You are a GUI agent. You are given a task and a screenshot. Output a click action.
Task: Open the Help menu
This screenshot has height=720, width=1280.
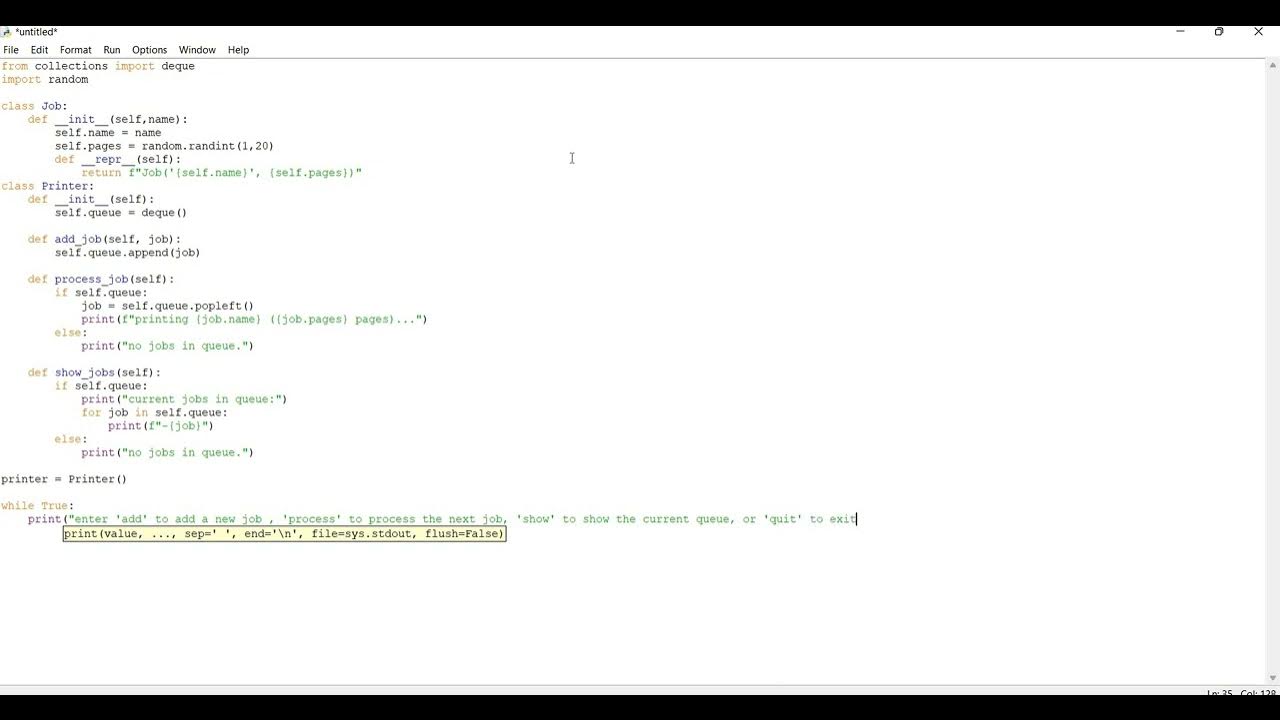coord(238,50)
